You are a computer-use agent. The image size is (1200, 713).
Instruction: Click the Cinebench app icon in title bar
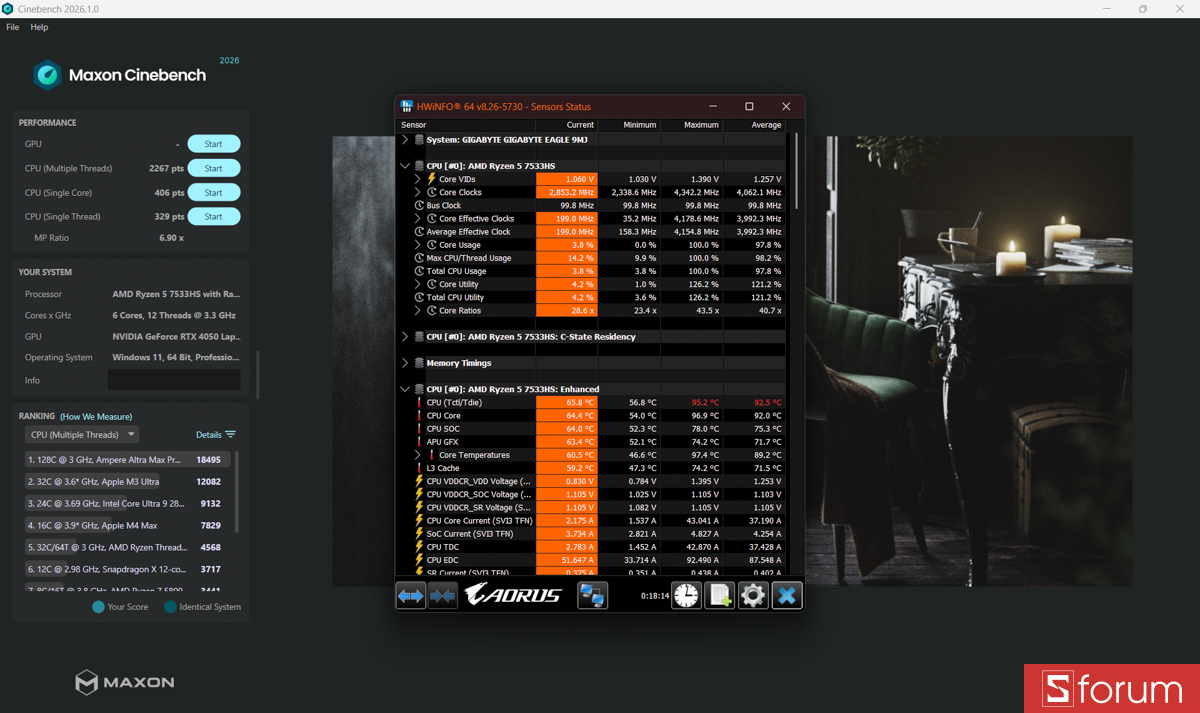coord(8,9)
